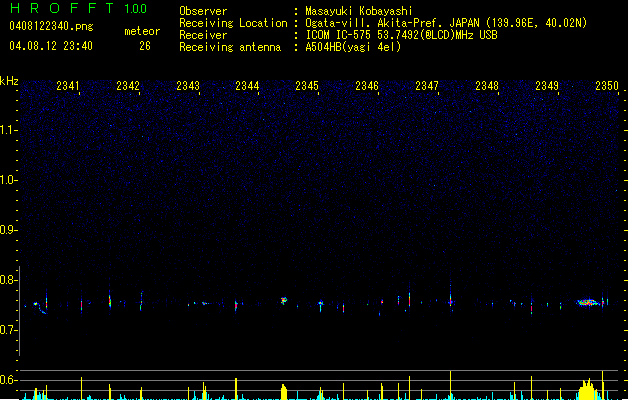Click the HROFFT 1.0.0 title text
Image resolution: width=629 pixels, height=400 pixels.
(79, 8)
